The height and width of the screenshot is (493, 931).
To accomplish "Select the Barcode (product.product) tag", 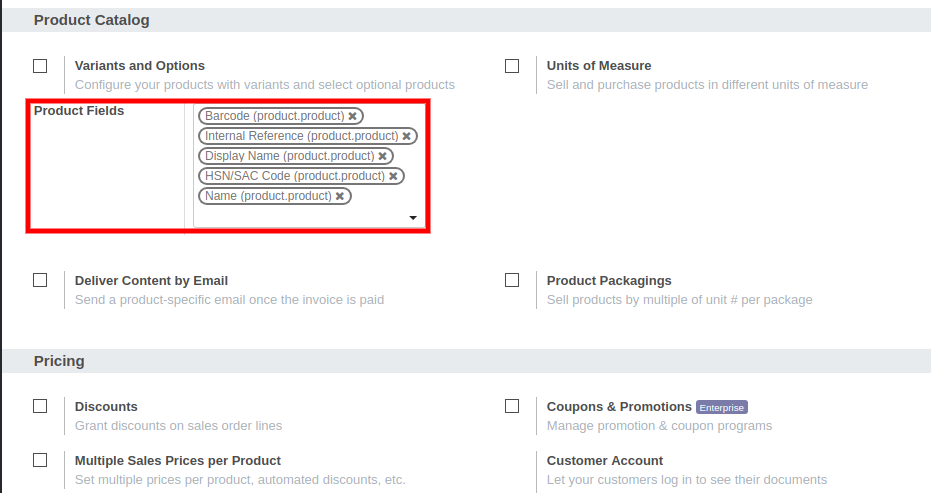I will [274, 116].
